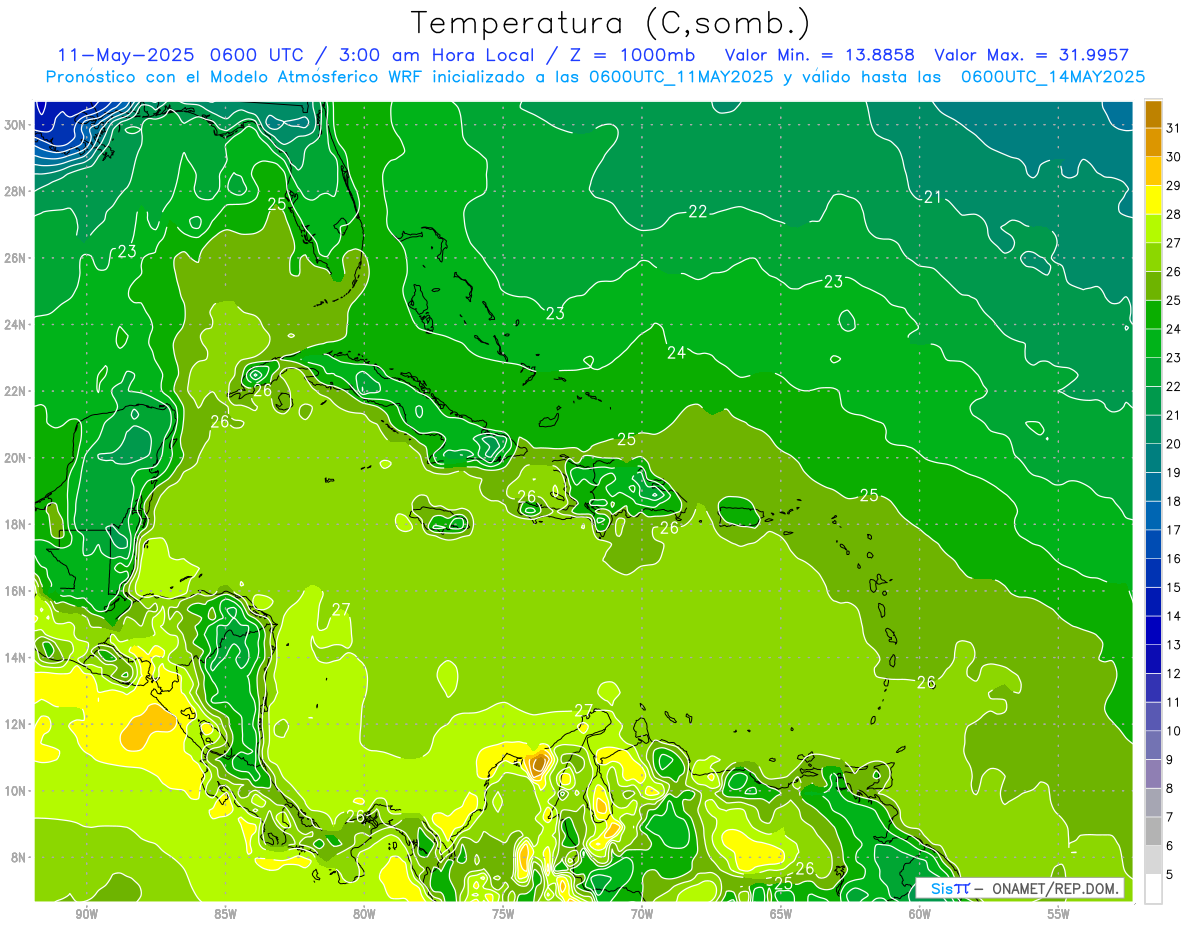Click the legend value '28'
The height and width of the screenshot is (927, 1200).
click(1174, 214)
